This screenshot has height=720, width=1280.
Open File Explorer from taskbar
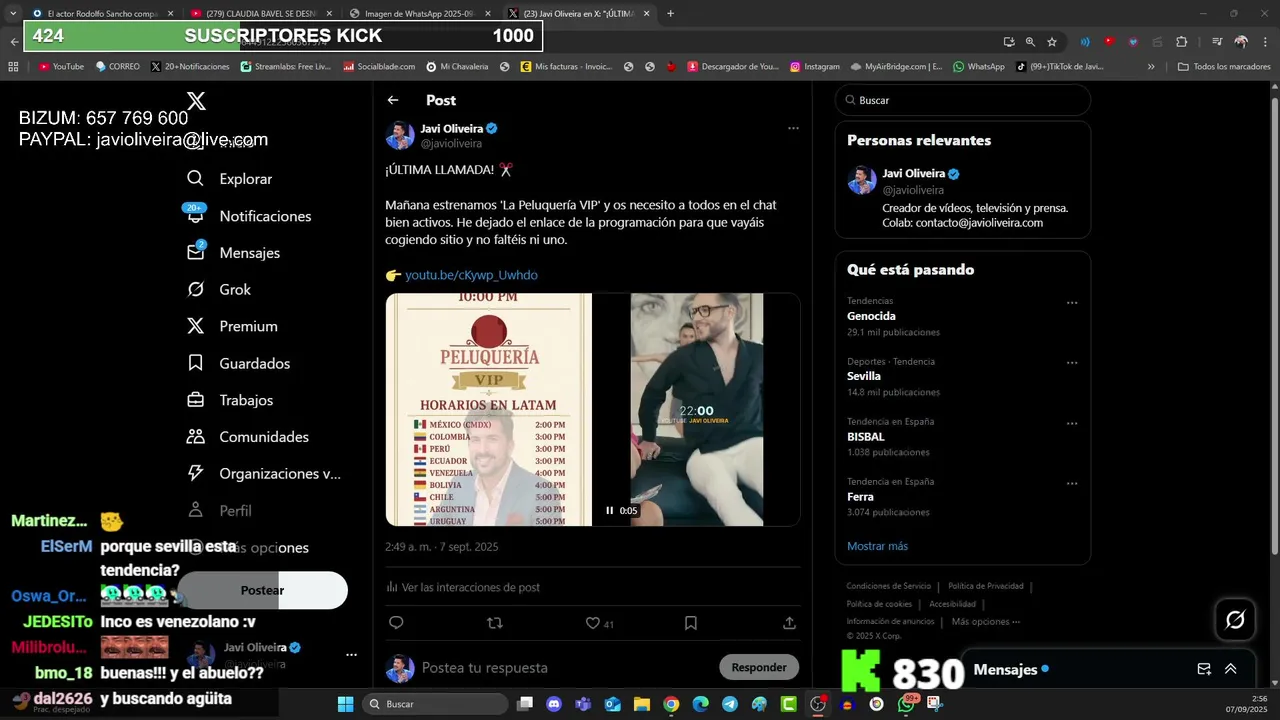pyautogui.click(x=642, y=704)
